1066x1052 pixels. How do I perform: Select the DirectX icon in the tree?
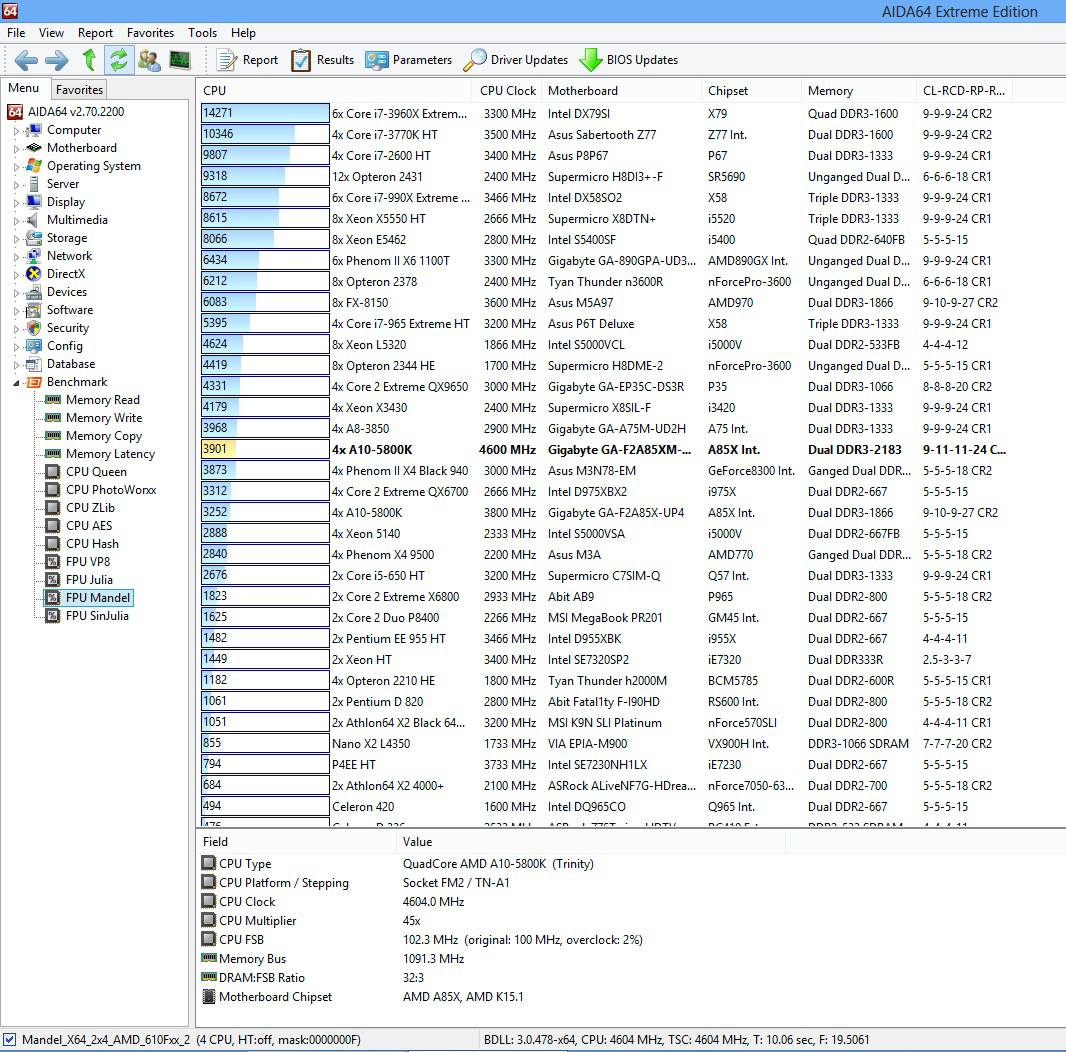click(33, 274)
